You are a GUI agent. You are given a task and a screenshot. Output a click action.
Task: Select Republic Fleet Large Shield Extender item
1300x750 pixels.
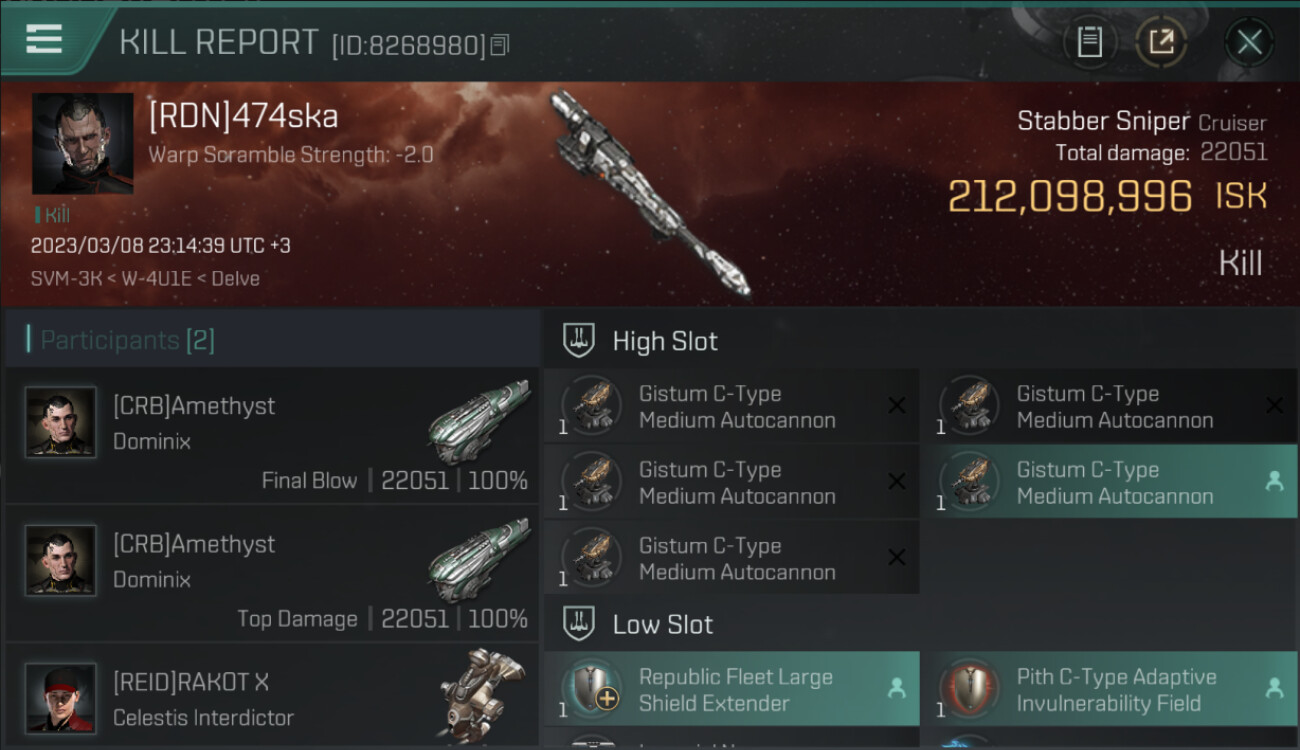click(x=732, y=689)
